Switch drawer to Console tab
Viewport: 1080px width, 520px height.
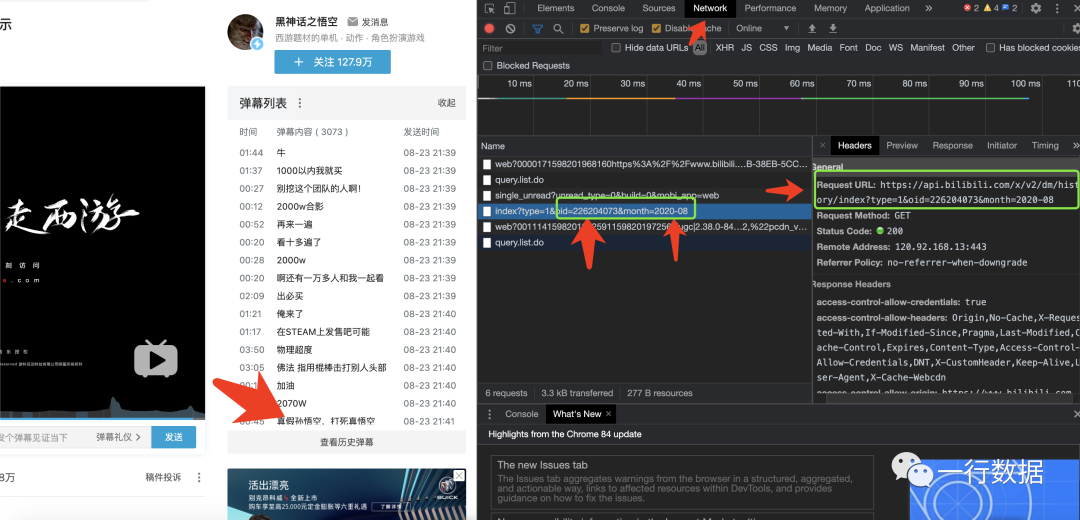coord(521,414)
